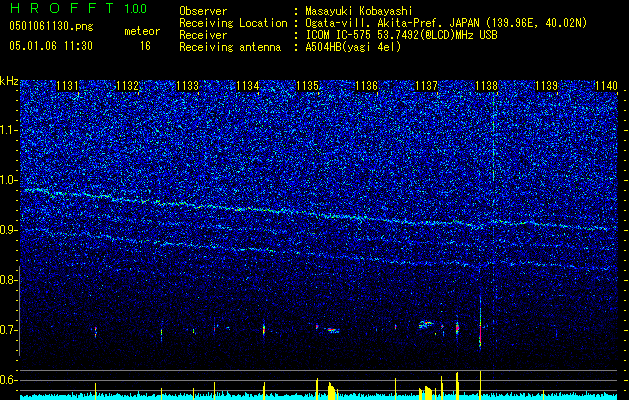Click the meteor count value 16
The width and height of the screenshot is (629, 400).
pyautogui.click(x=145, y=46)
